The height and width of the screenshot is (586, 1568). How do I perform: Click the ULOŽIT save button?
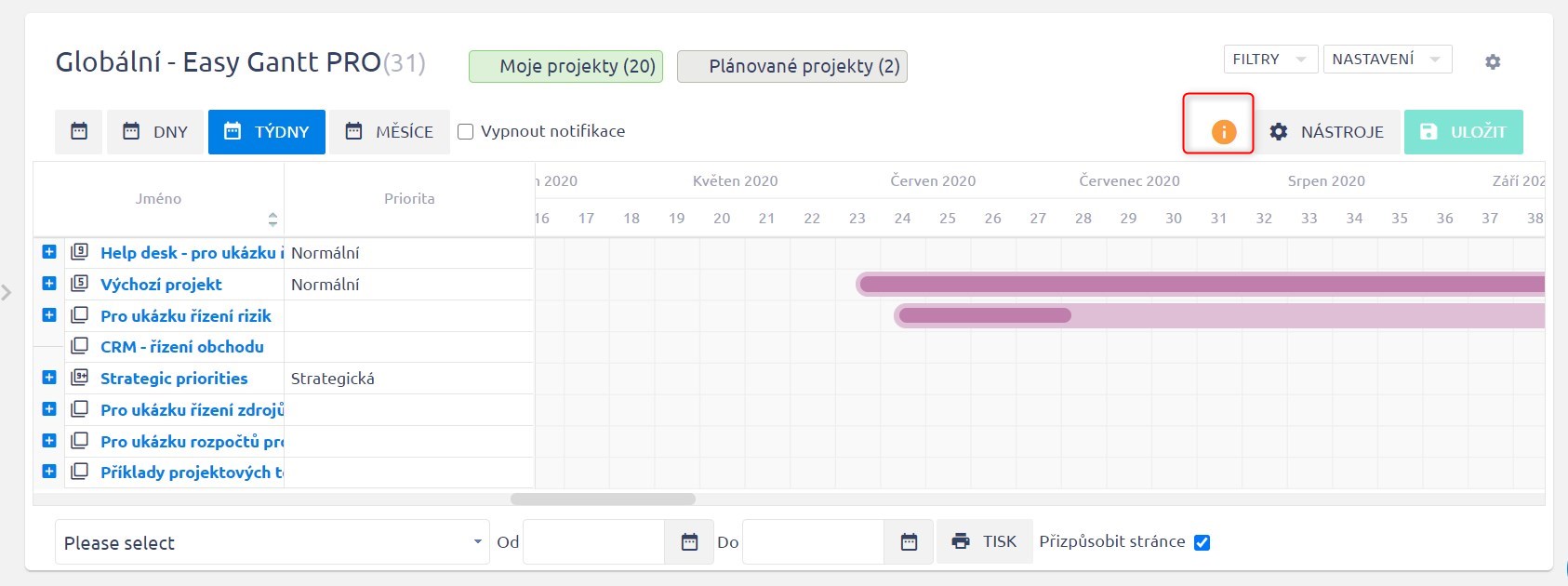point(1464,132)
